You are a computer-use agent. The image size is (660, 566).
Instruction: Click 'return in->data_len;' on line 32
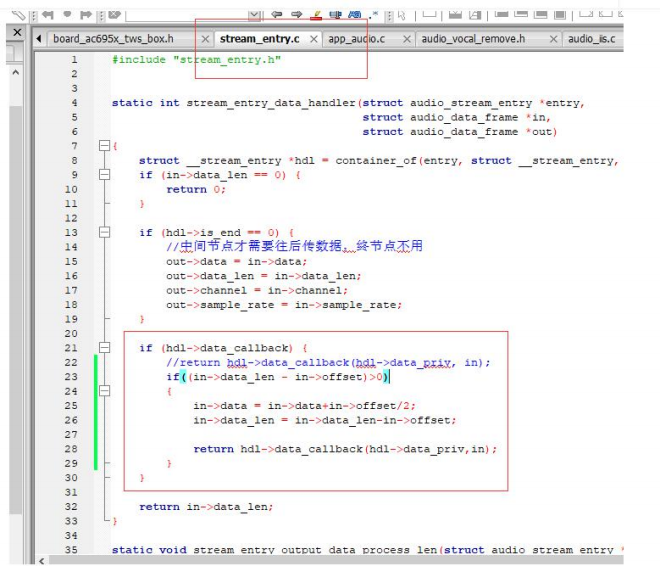pos(206,507)
